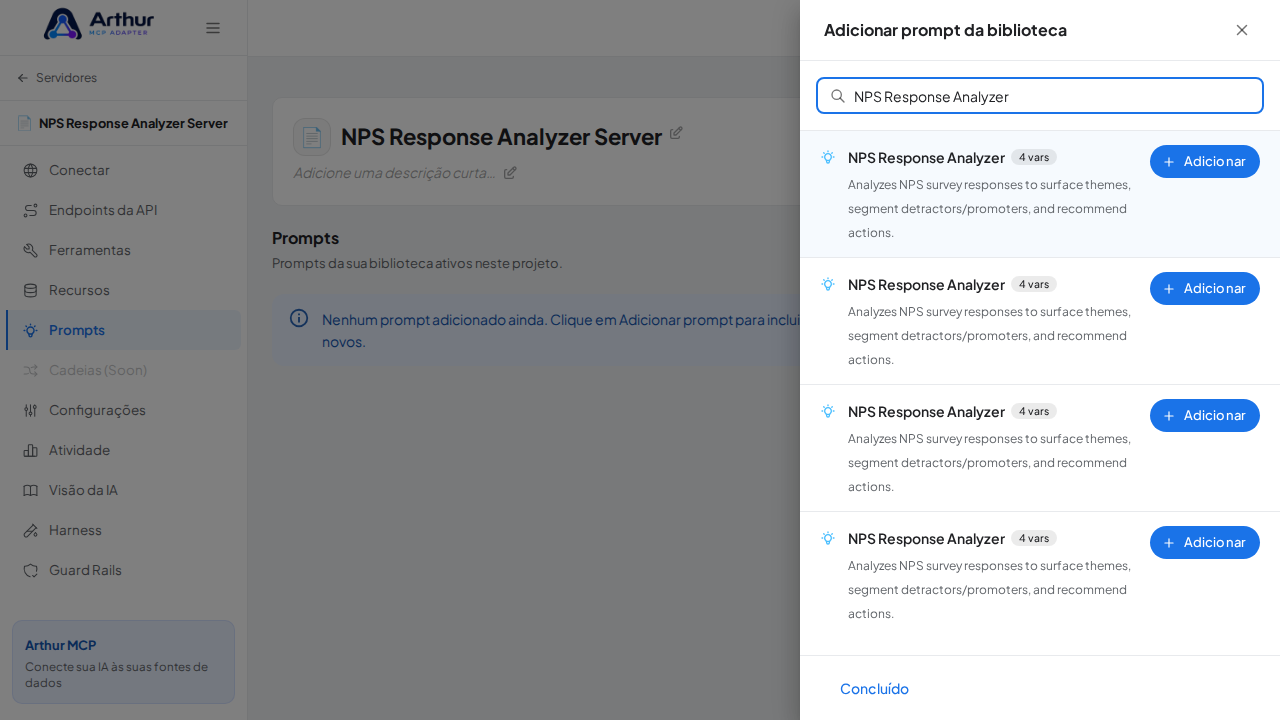Close the 'Adicionar prompt da biblioteca' panel

[x=1242, y=30]
